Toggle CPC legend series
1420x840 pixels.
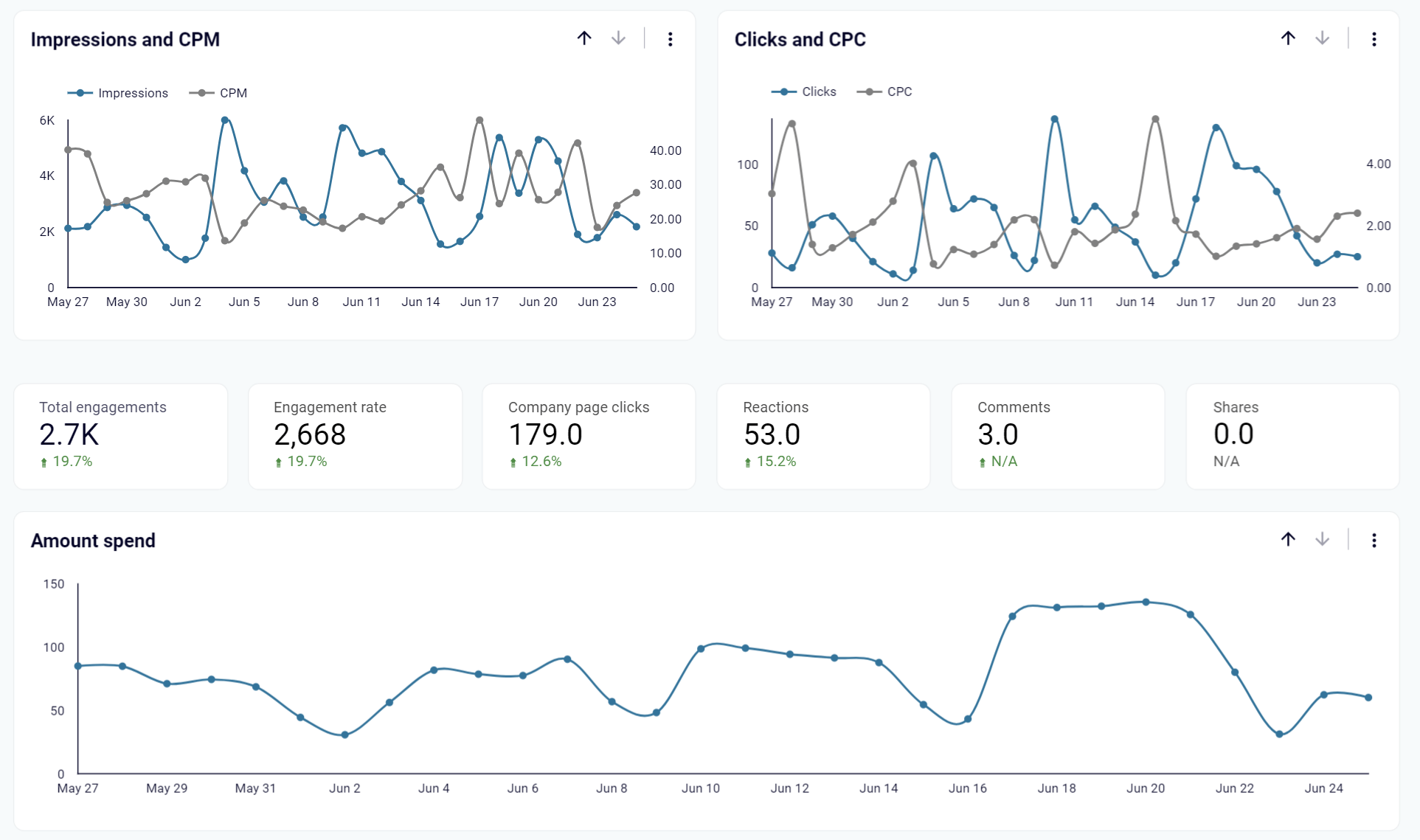tap(884, 91)
